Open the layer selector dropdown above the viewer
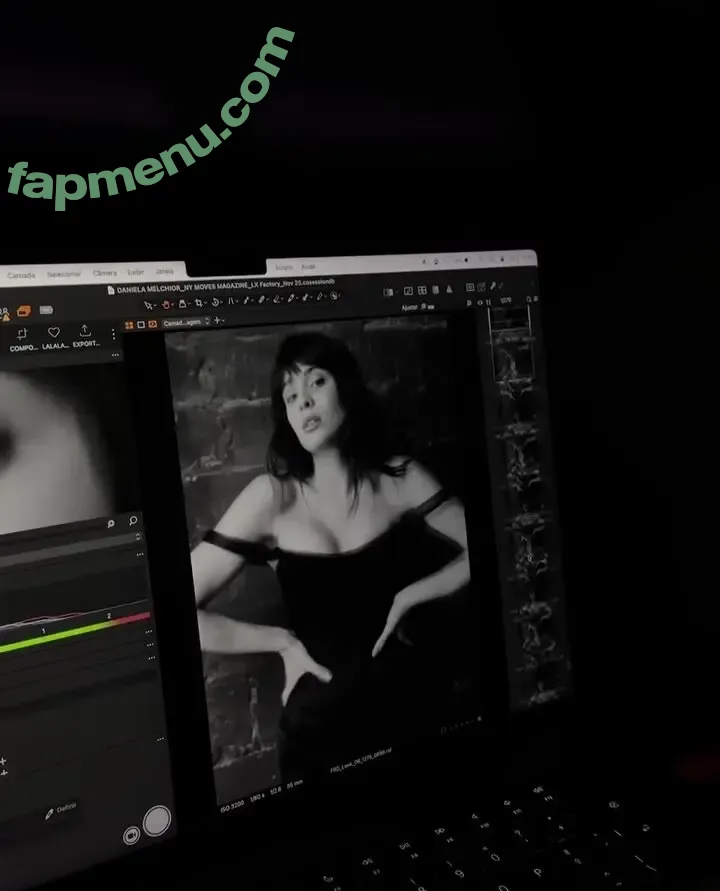Viewport: 720px width, 891px height. [188, 322]
